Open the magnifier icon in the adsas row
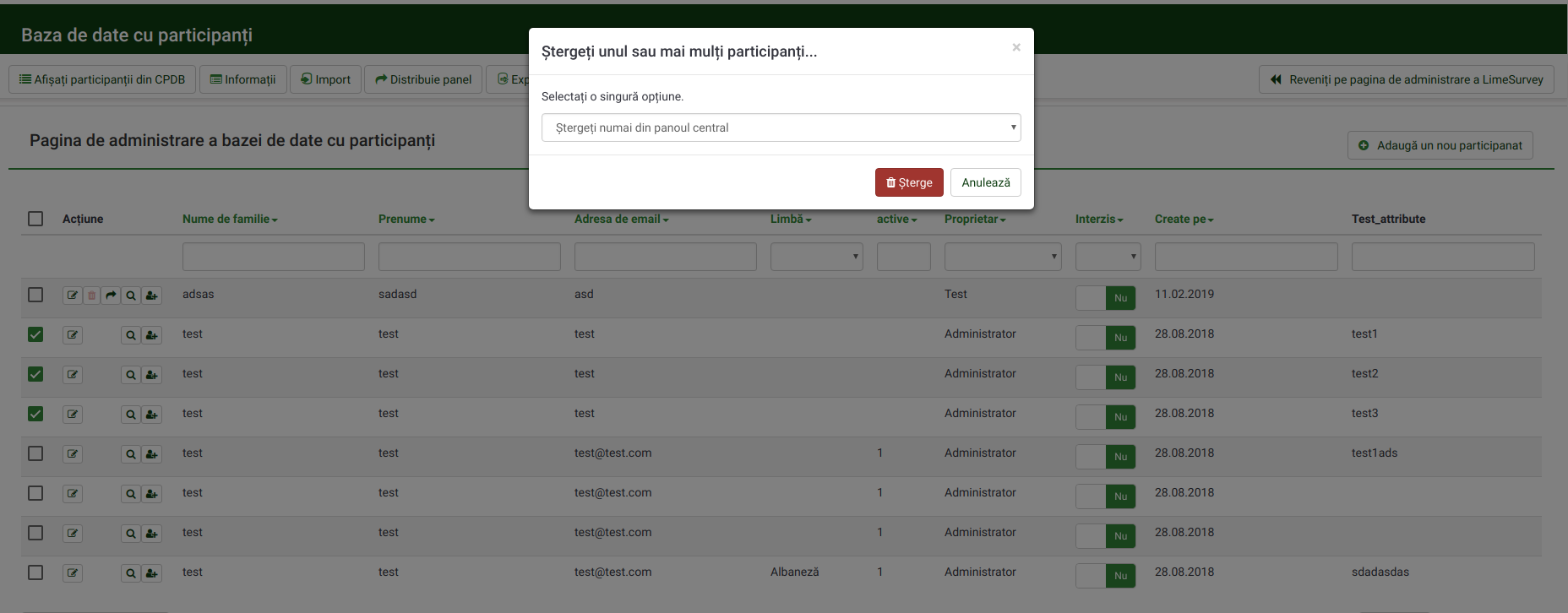This screenshot has height=613, width=1568. point(131,296)
